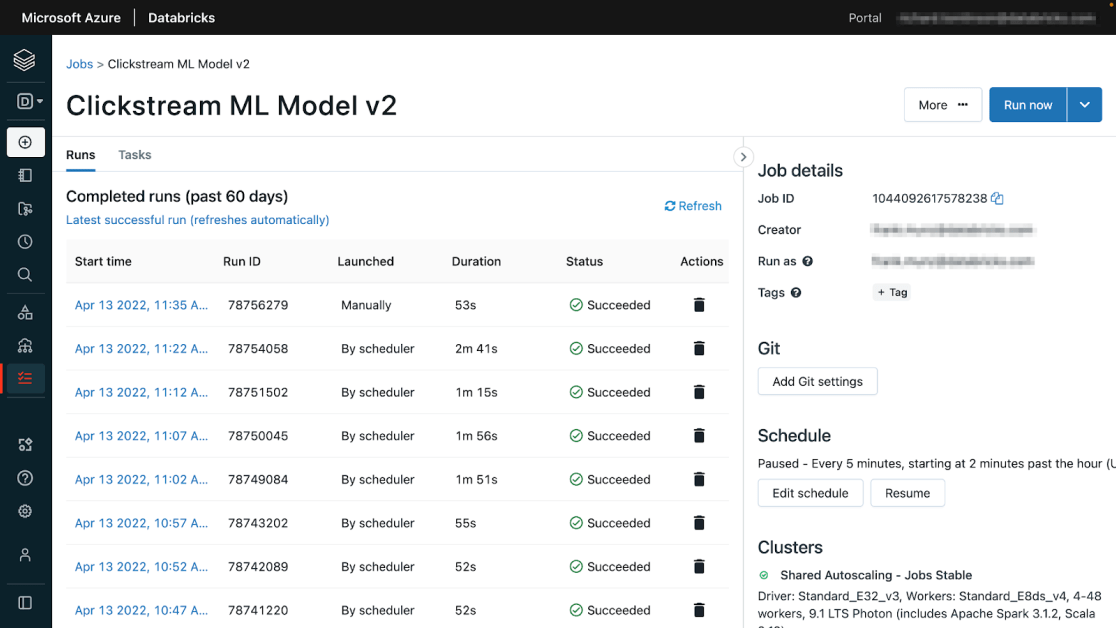Click the Run now button
The image size is (1116, 628).
(1027, 105)
